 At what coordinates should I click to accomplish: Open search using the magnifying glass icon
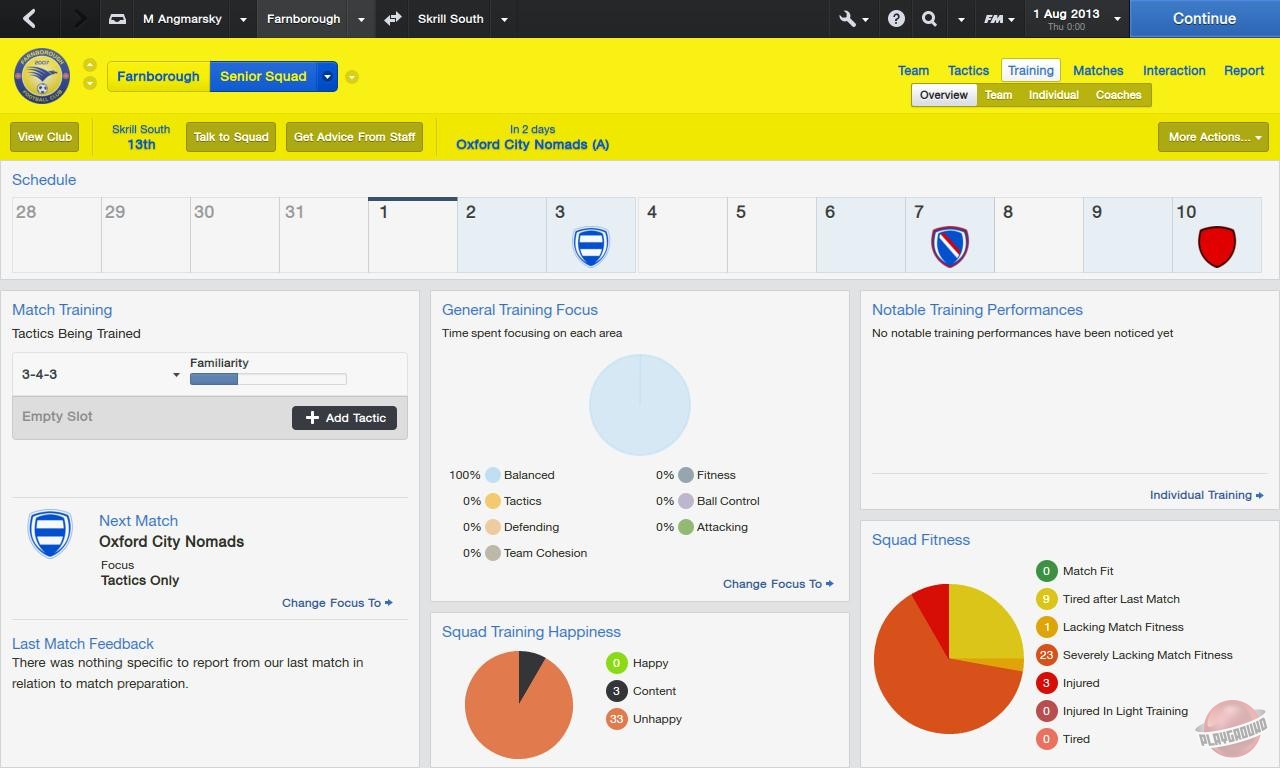tap(928, 18)
